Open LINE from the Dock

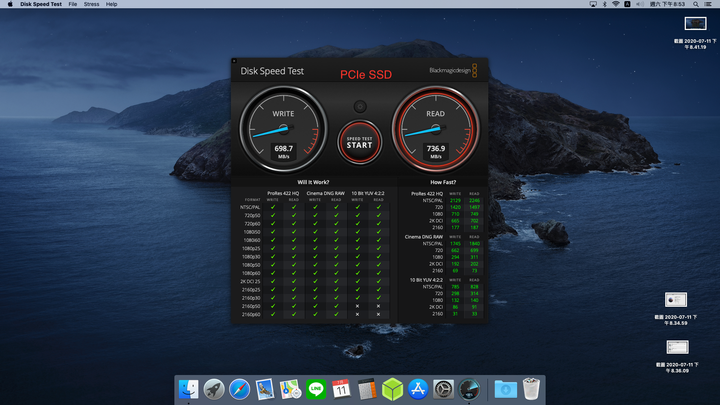316,389
